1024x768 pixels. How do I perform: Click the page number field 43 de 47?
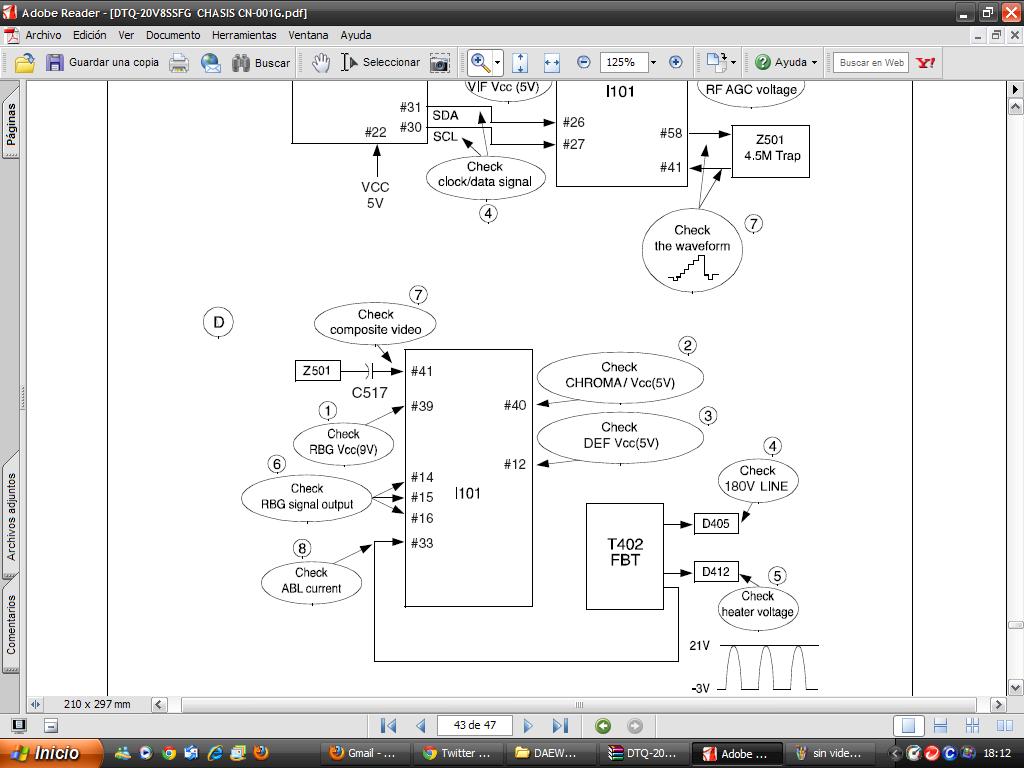[475, 726]
